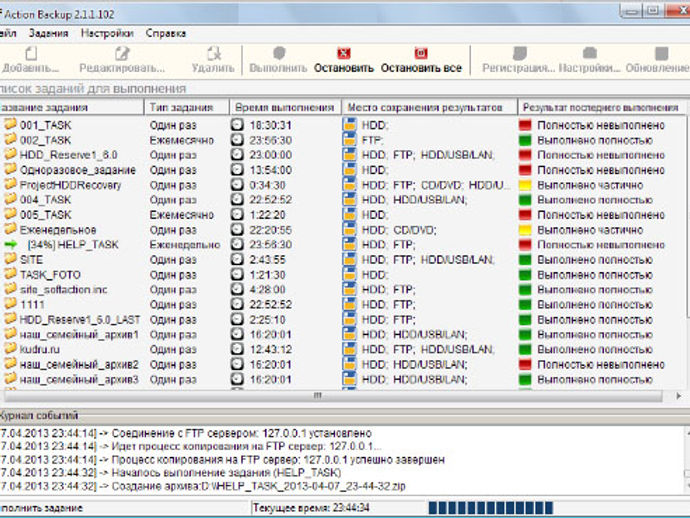Click the red status icon of наш_семейный_архив2
The width and height of the screenshot is (690, 518).
(x=525, y=364)
